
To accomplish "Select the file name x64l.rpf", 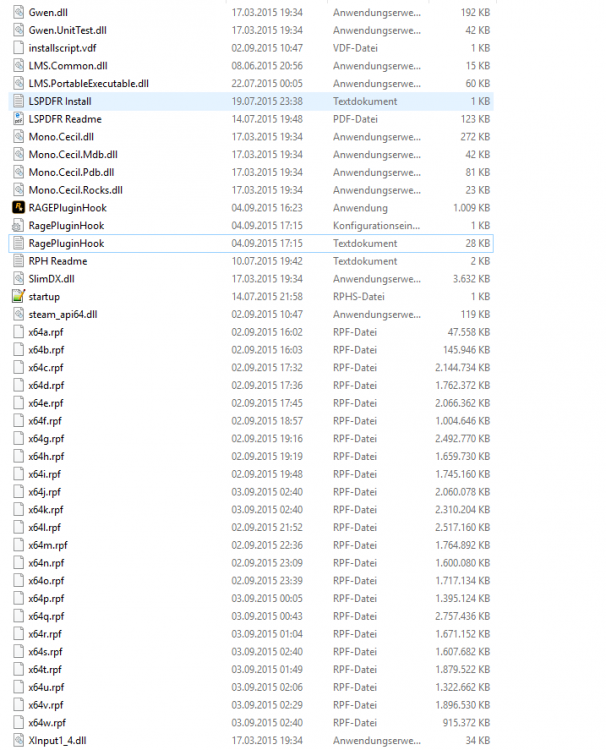I will (44, 527).
